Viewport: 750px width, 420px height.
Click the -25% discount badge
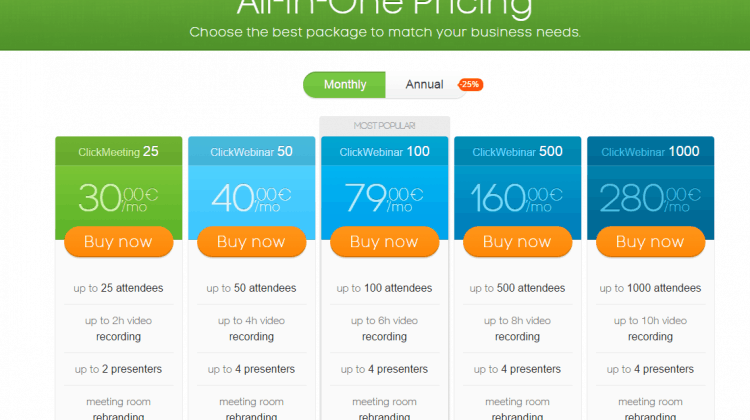click(471, 85)
